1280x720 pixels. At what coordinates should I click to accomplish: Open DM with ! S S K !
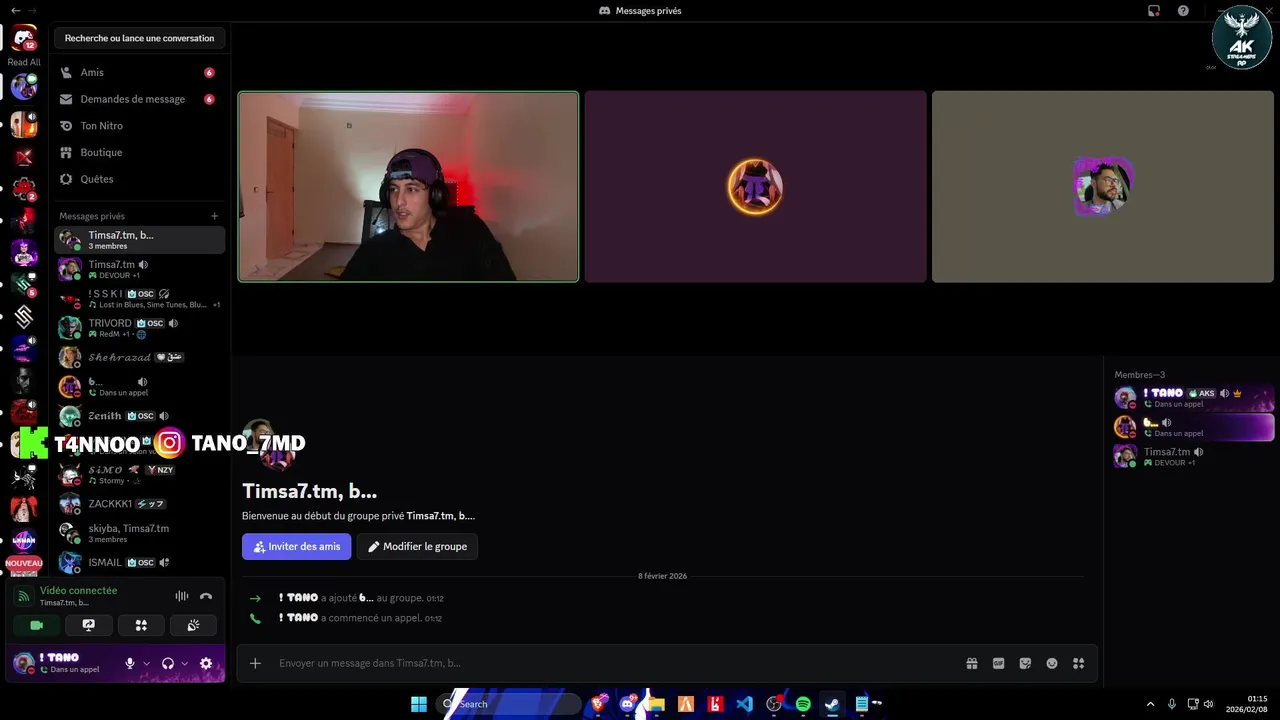point(139,298)
